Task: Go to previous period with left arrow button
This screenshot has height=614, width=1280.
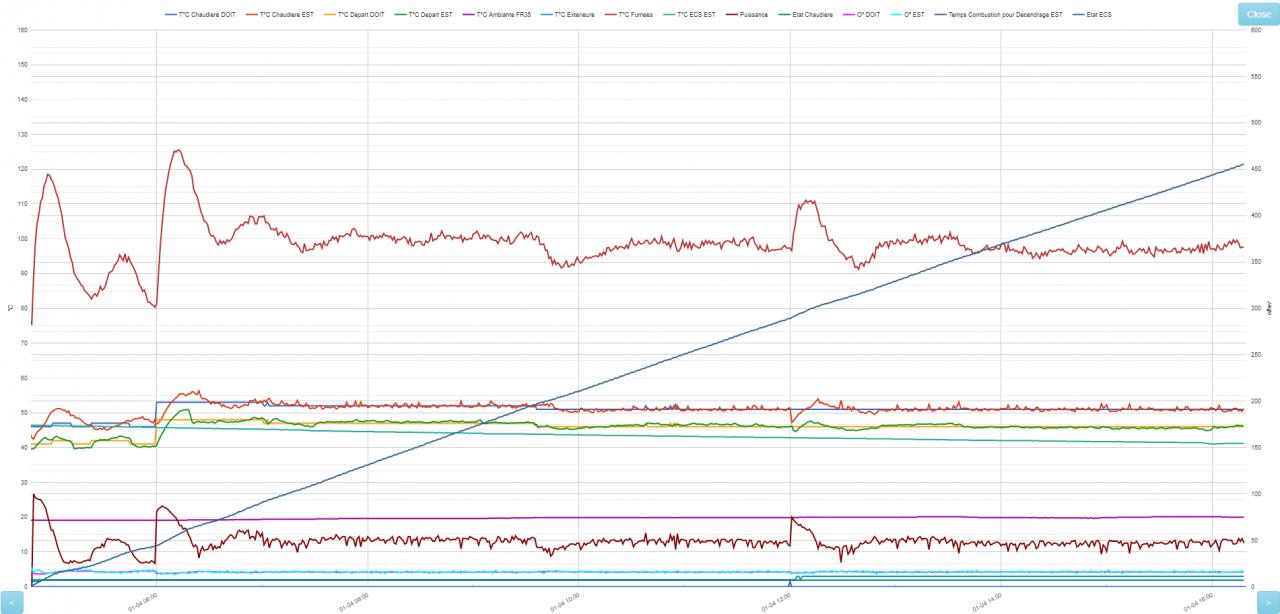Action: click(x=11, y=602)
